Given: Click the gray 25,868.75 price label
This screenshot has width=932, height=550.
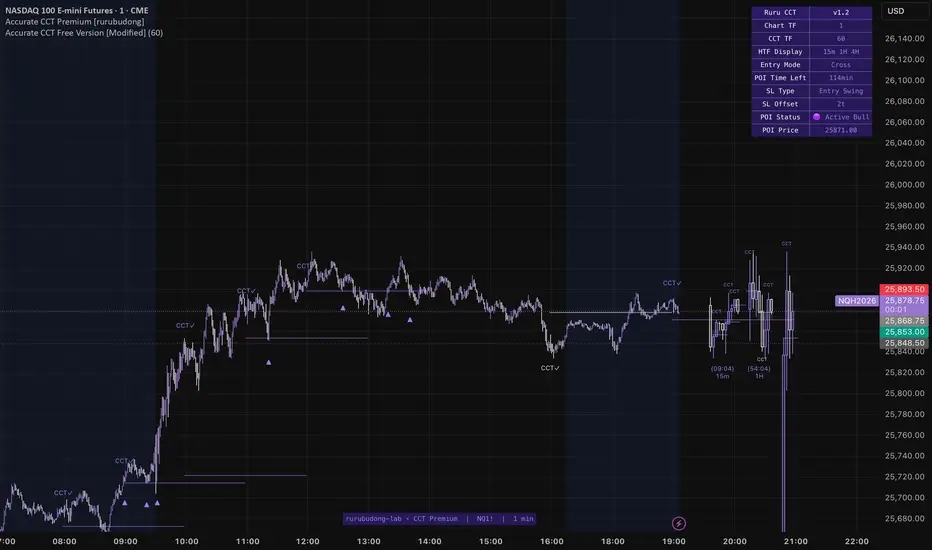Looking at the screenshot, I should pyautogui.click(x=904, y=320).
